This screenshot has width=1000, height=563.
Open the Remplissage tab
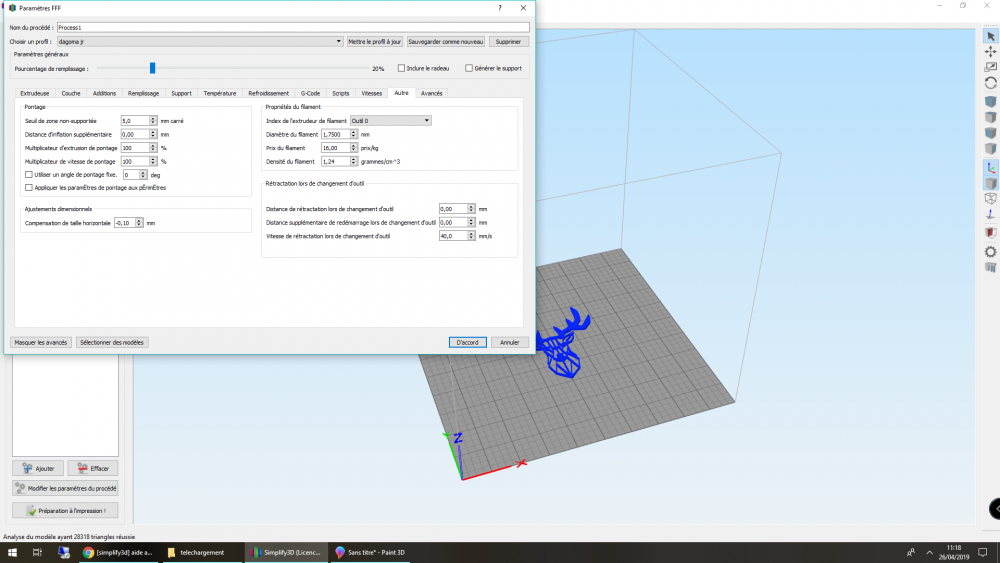coord(143,93)
